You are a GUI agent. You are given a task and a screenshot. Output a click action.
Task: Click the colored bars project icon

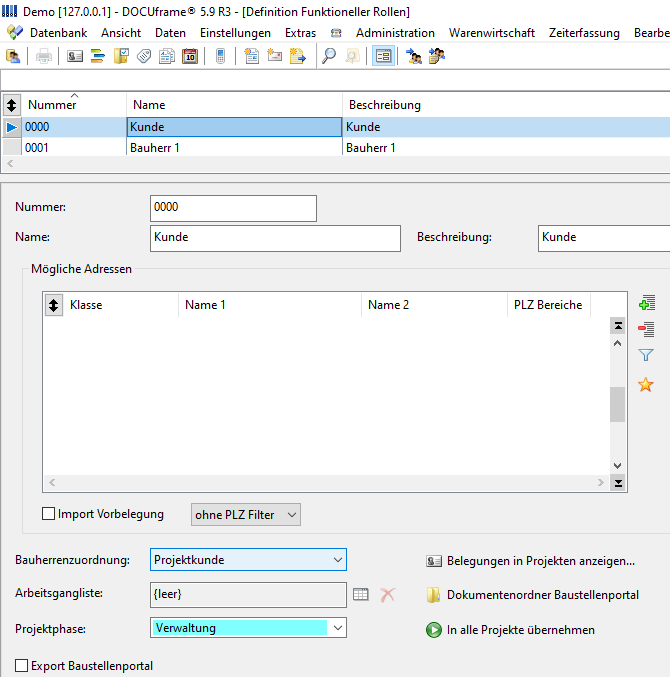click(x=98, y=56)
